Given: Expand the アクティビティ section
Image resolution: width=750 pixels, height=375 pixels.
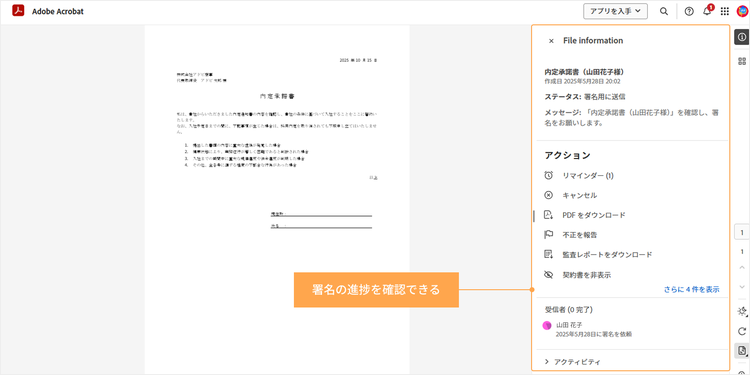Looking at the screenshot, I should click(573, 362).
